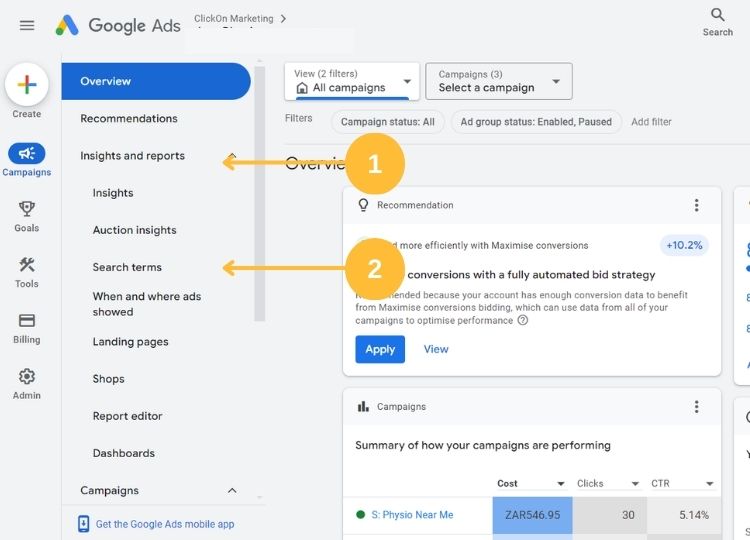The image size is (750, 540).
Task: View the recommendation details
Action: coord(436,349)
